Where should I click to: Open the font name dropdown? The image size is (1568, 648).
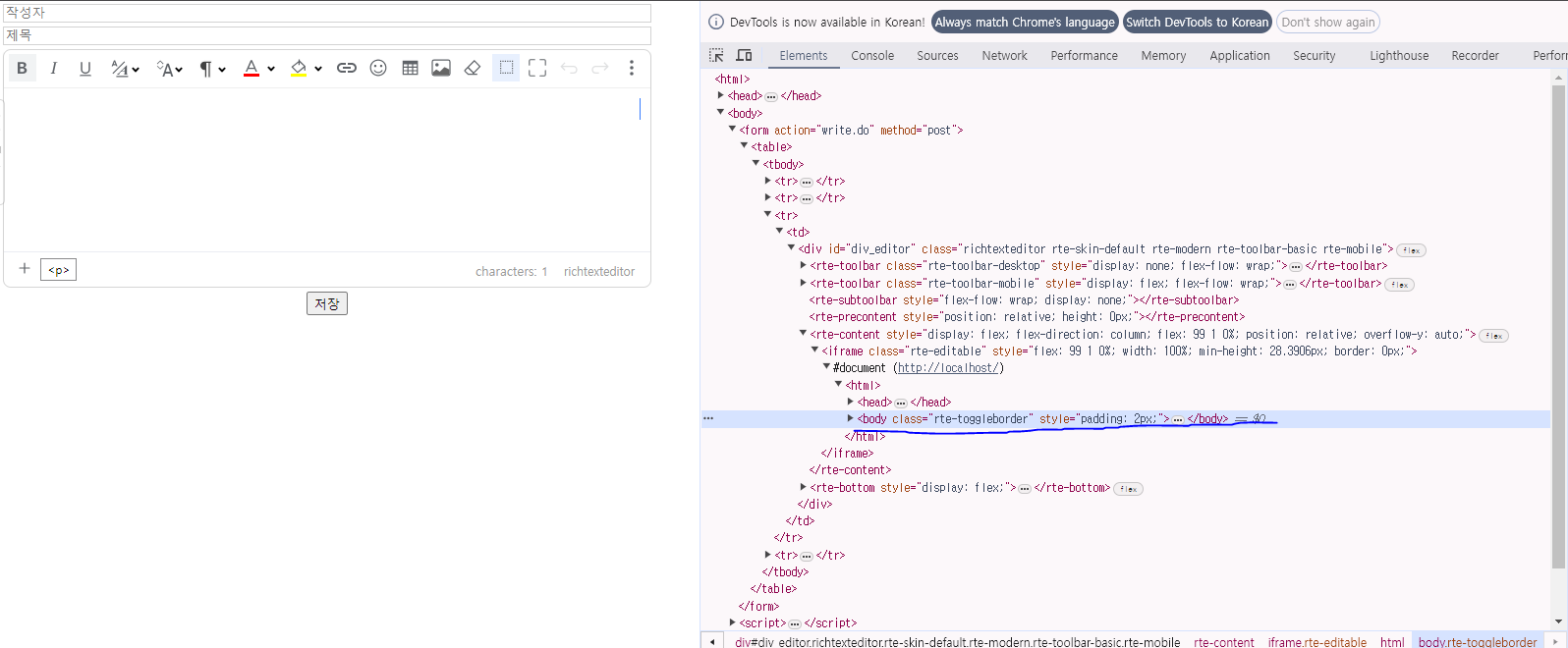pos(124,69)
